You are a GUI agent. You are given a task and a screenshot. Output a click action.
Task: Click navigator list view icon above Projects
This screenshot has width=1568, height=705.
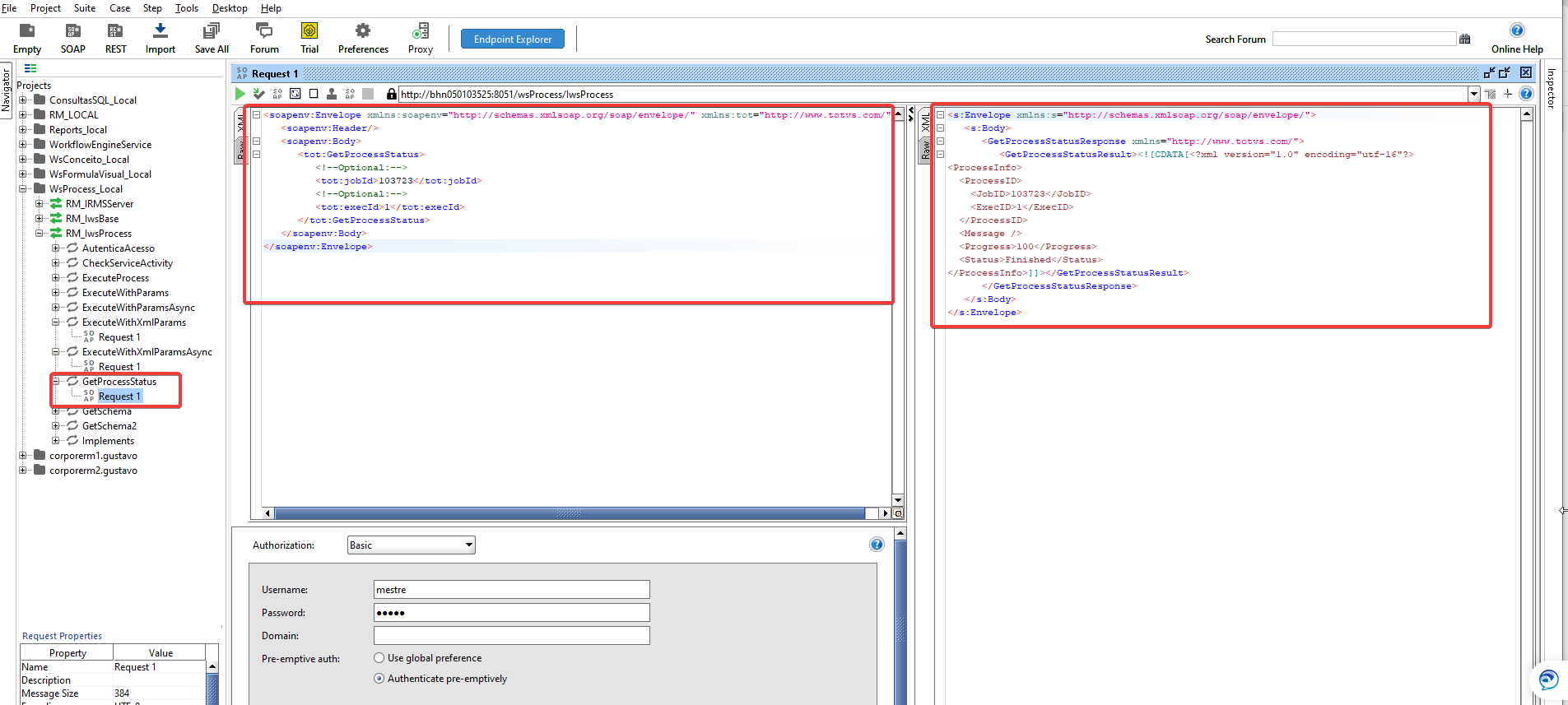[x=30, y=68]
